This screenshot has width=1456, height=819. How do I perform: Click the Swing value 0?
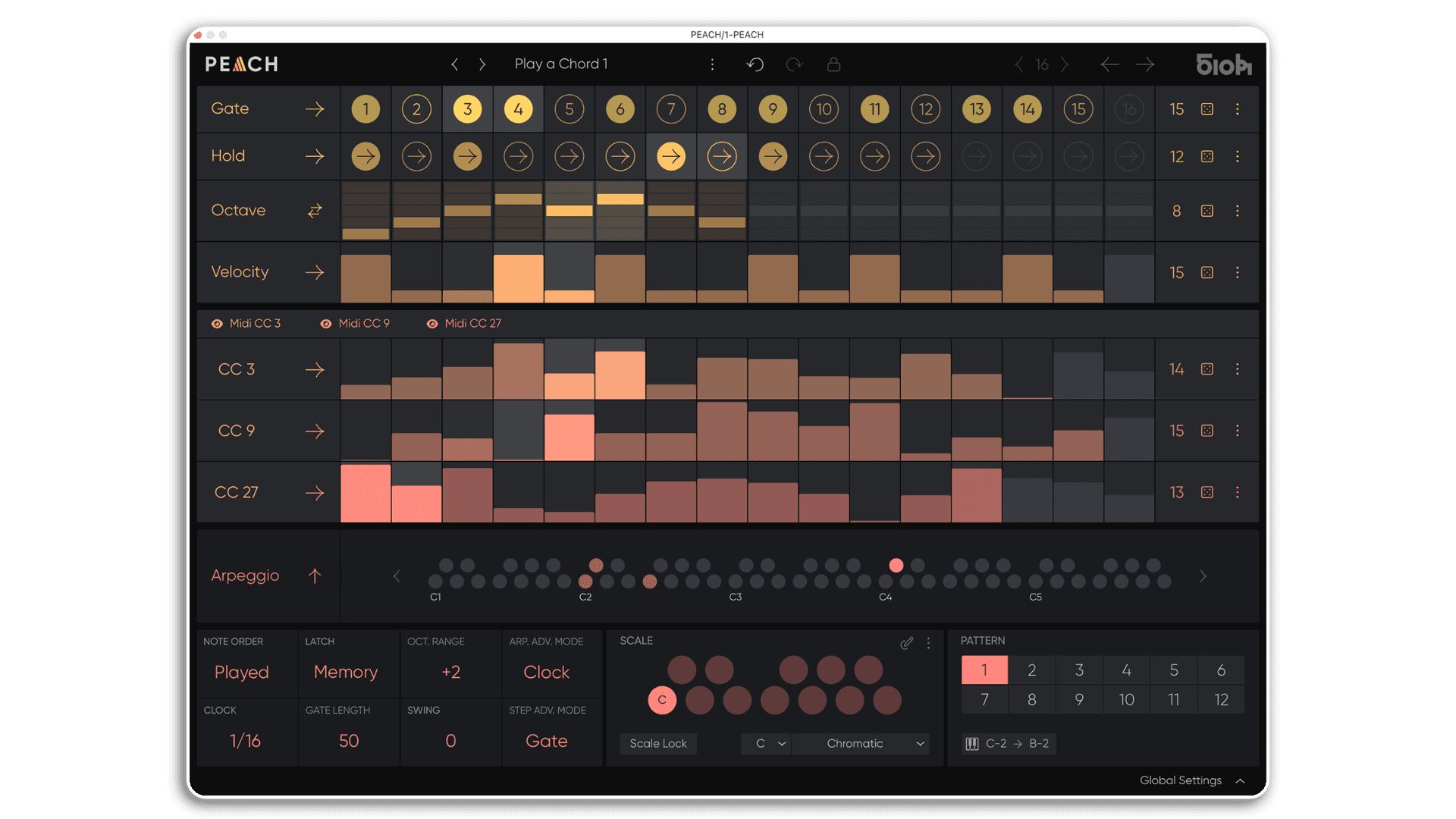coord(450,741)
